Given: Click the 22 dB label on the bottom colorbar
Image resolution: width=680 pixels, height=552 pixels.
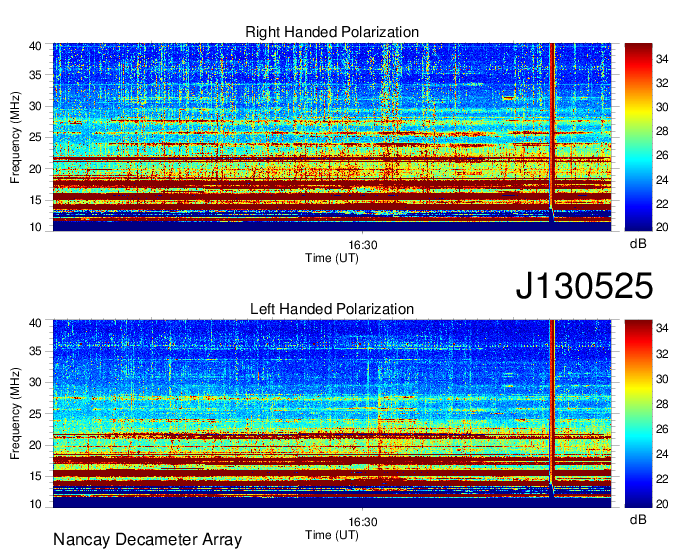Looking at the screenshot, I should (662, 479).
